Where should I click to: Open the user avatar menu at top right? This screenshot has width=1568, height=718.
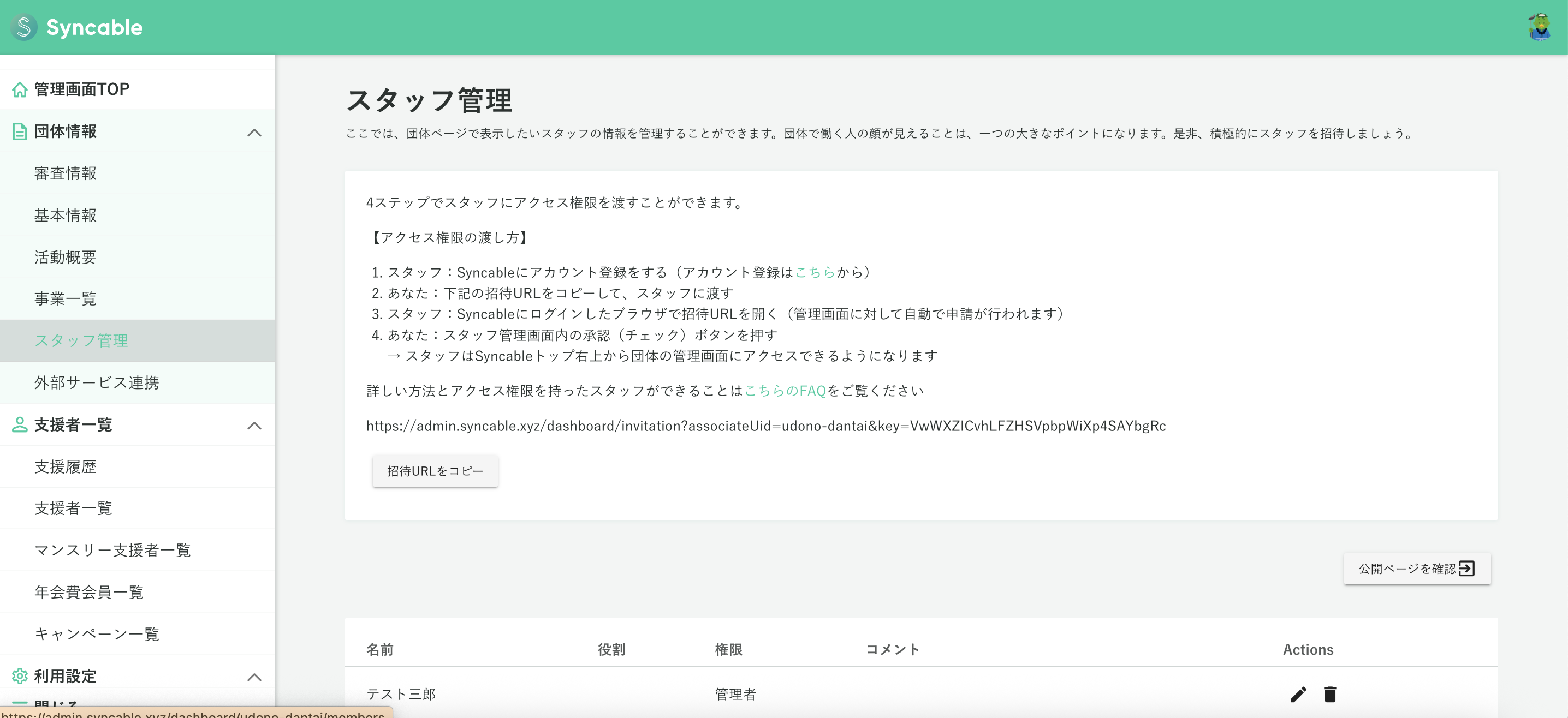coord(1540,27)
